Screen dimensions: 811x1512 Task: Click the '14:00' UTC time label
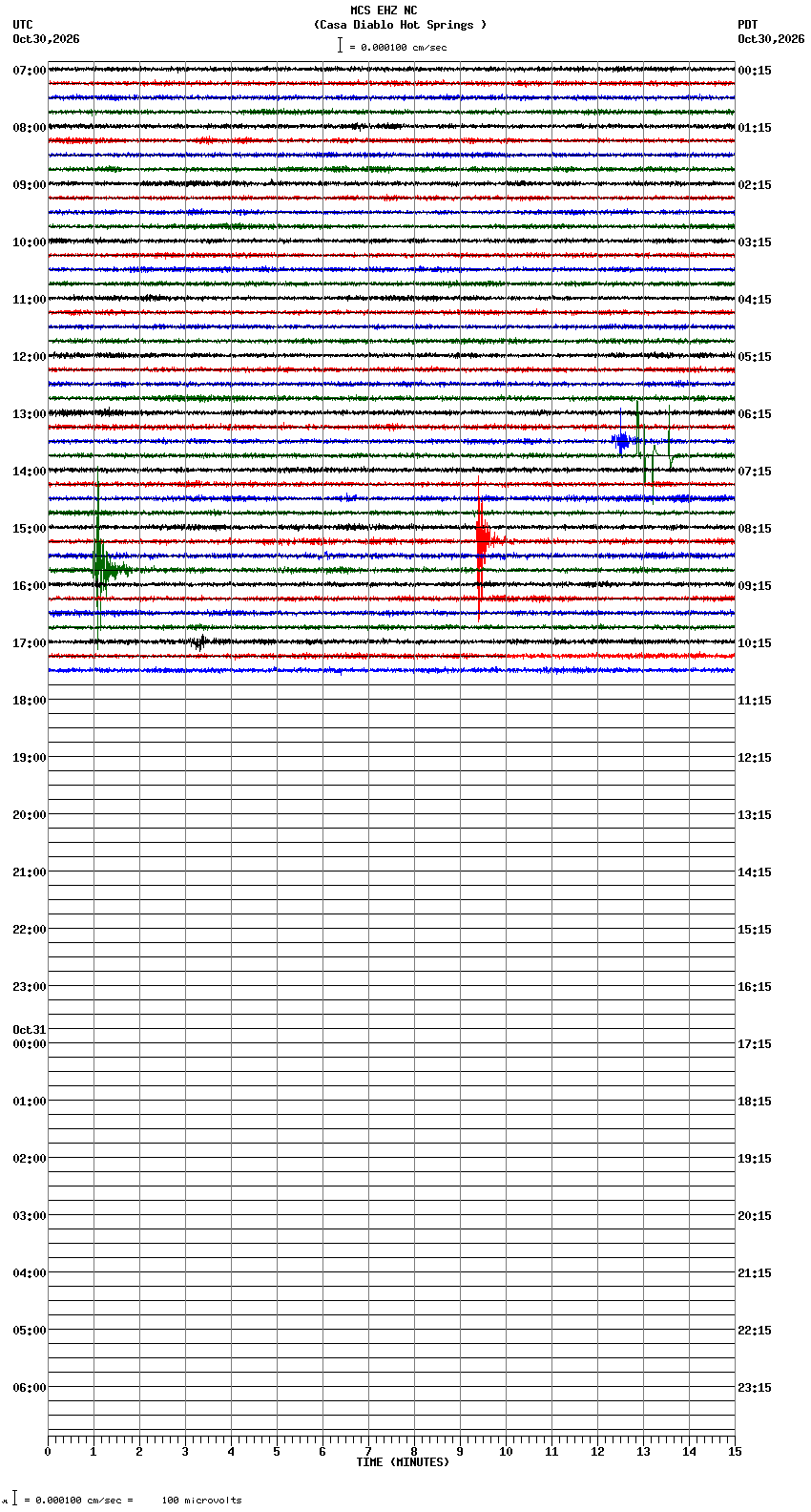30,472
